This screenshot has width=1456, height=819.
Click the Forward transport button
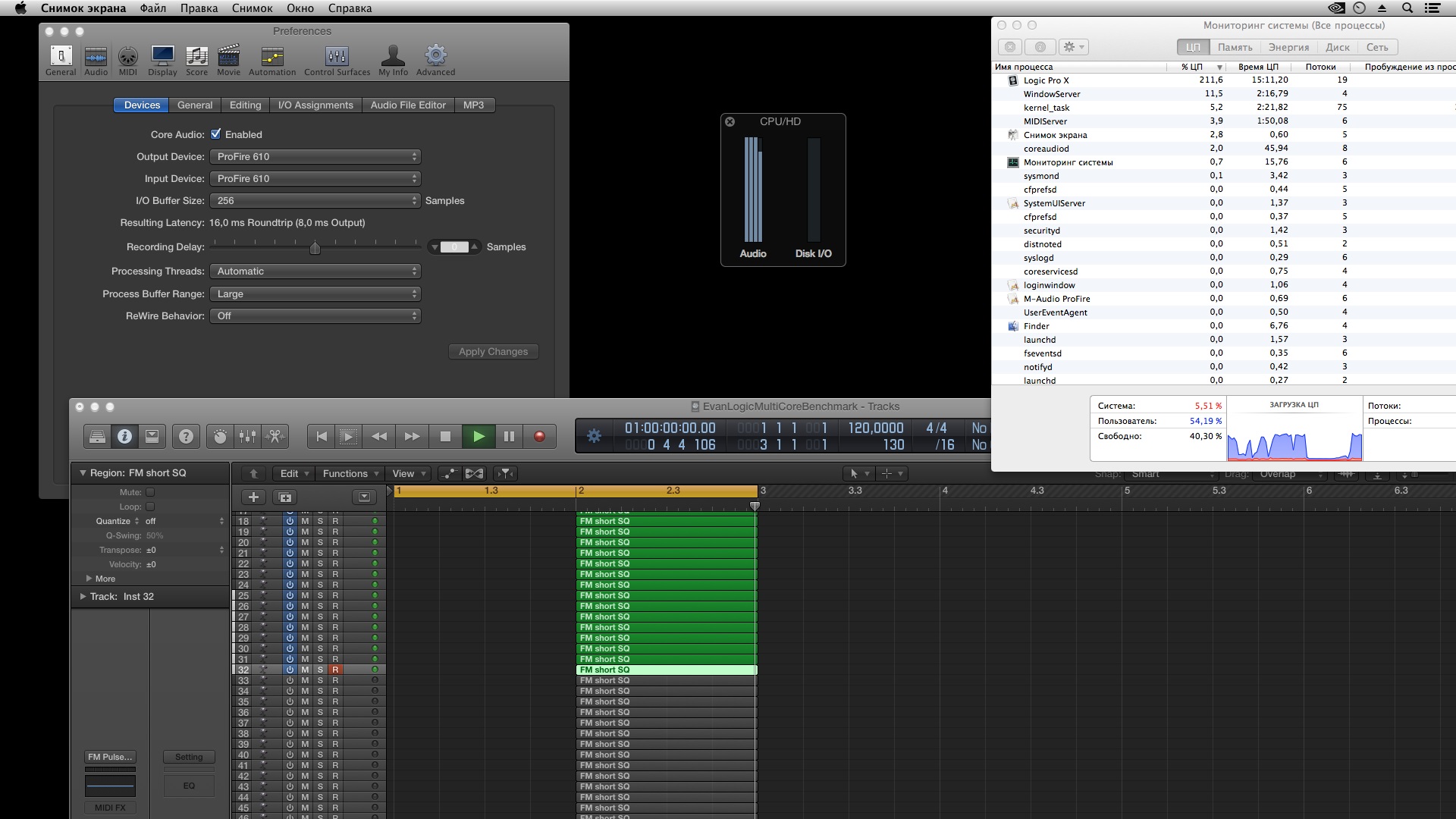(412, 436)
